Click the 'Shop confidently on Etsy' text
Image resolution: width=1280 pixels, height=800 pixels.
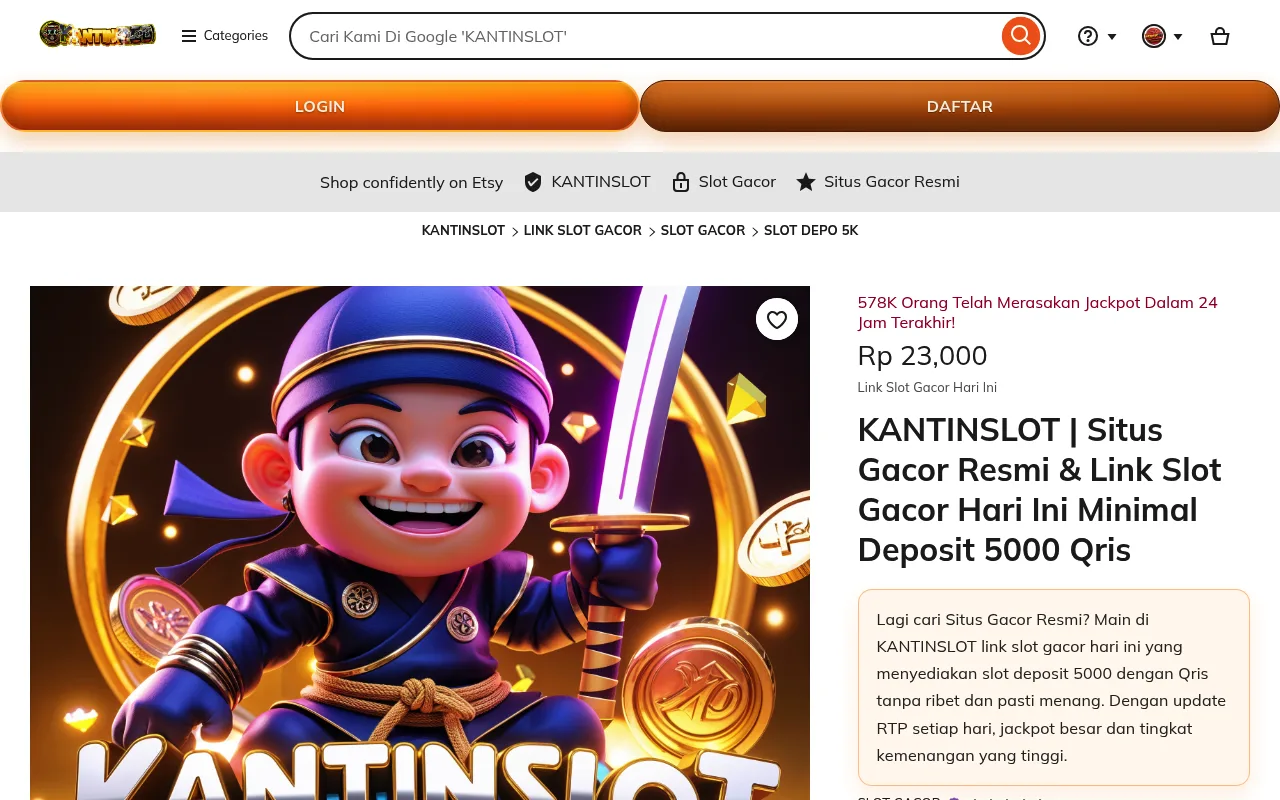[411, 182]
